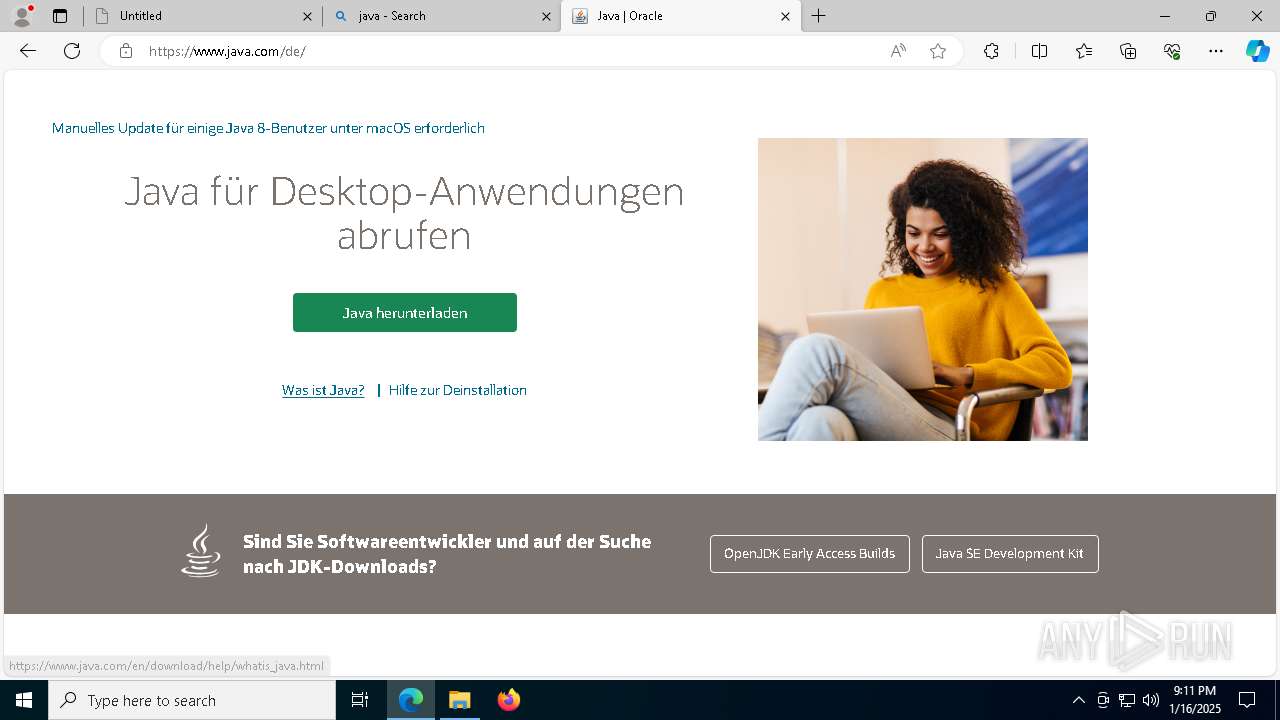
Task: Click the Sind Sie Softwareentwickler banner text
Action: click(x=447, y=554)
